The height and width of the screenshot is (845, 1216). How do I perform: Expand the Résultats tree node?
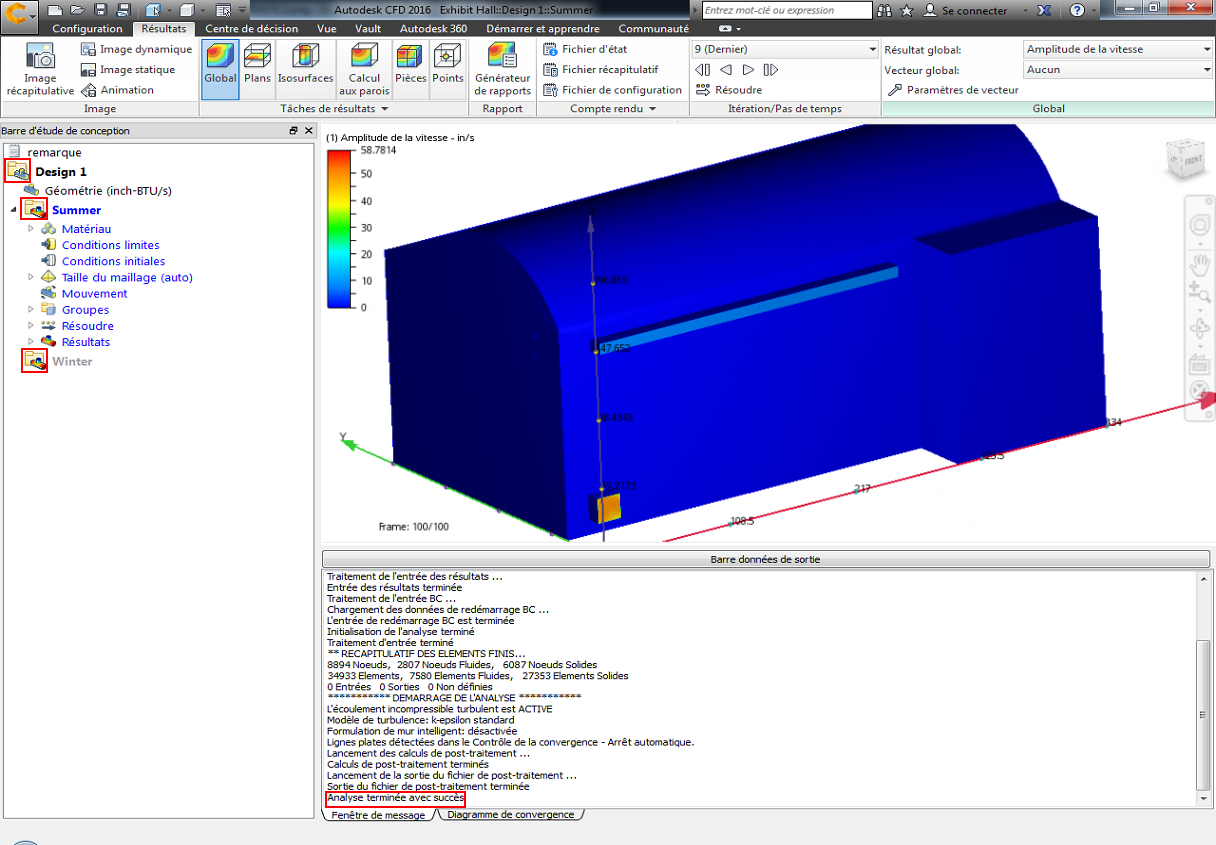(31, 342)
